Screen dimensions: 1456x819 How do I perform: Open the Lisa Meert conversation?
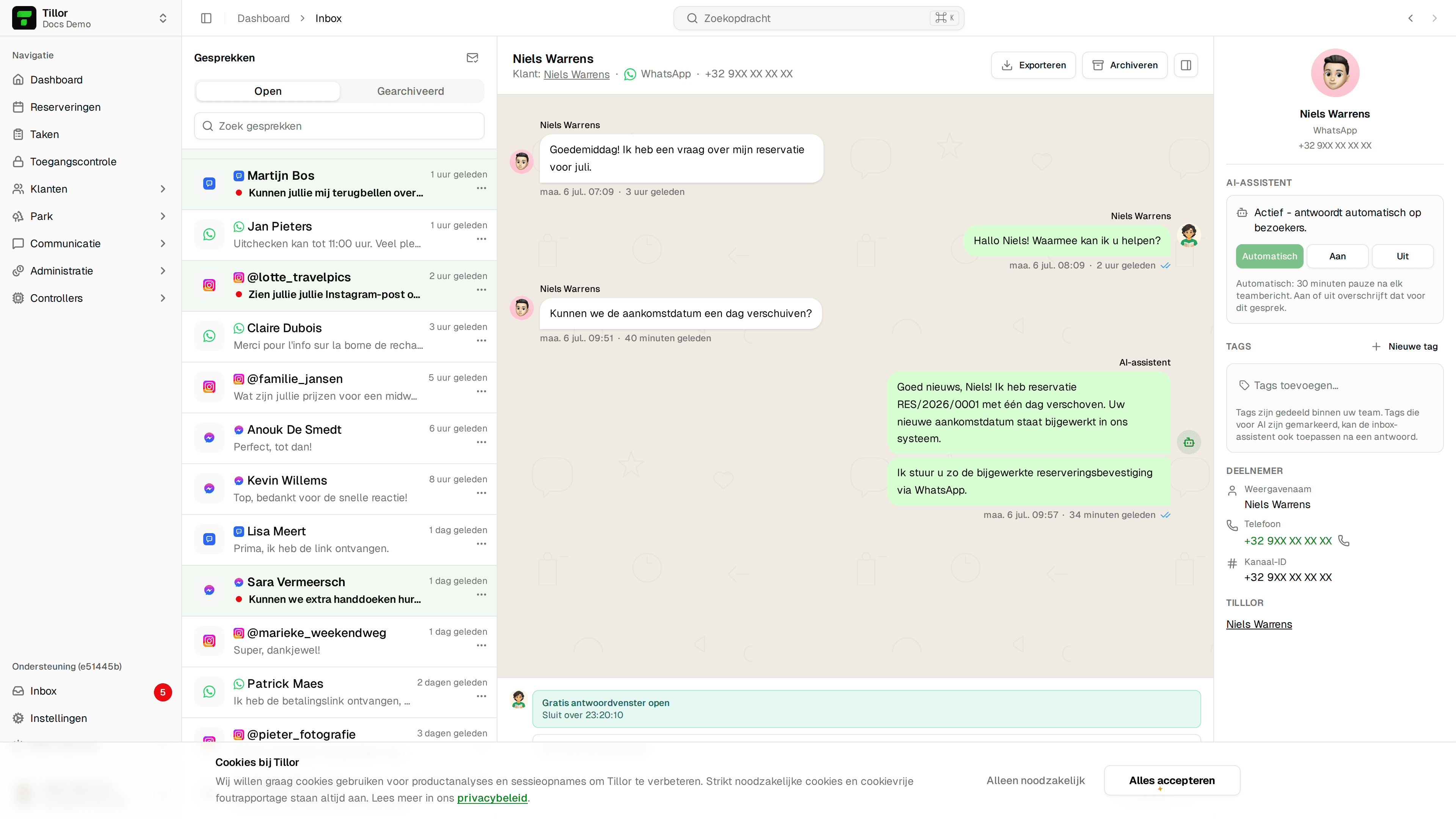tap(339, 540)
